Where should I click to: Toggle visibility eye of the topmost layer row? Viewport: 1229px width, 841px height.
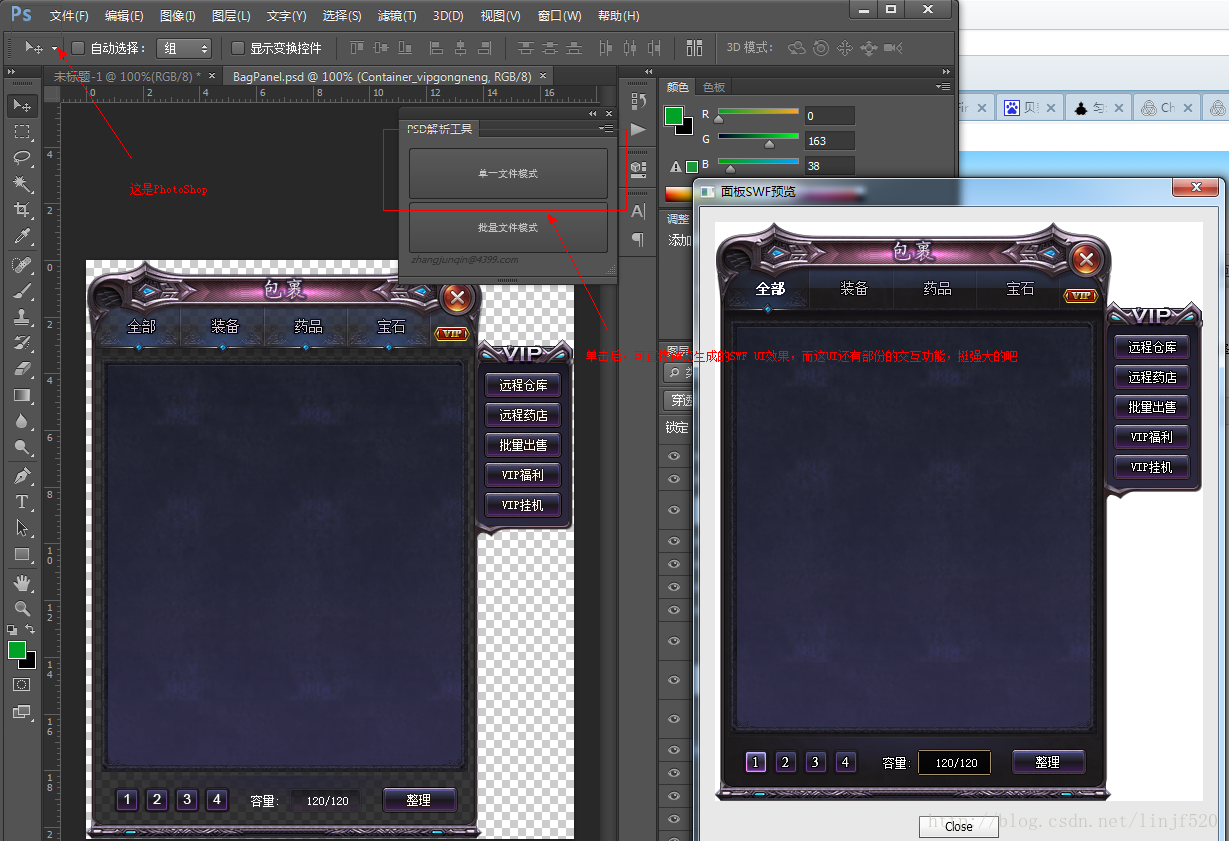674,455
